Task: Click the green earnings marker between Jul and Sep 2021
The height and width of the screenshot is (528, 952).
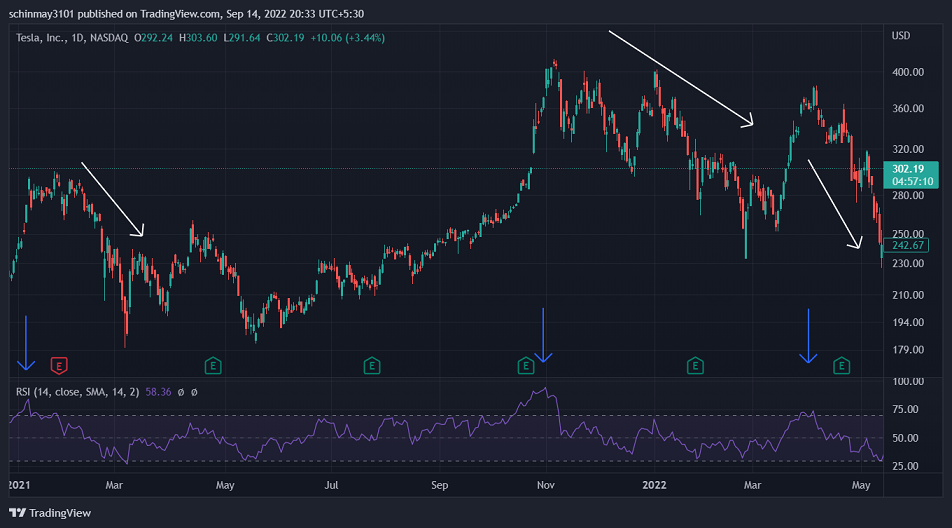Action: [372, 366]
